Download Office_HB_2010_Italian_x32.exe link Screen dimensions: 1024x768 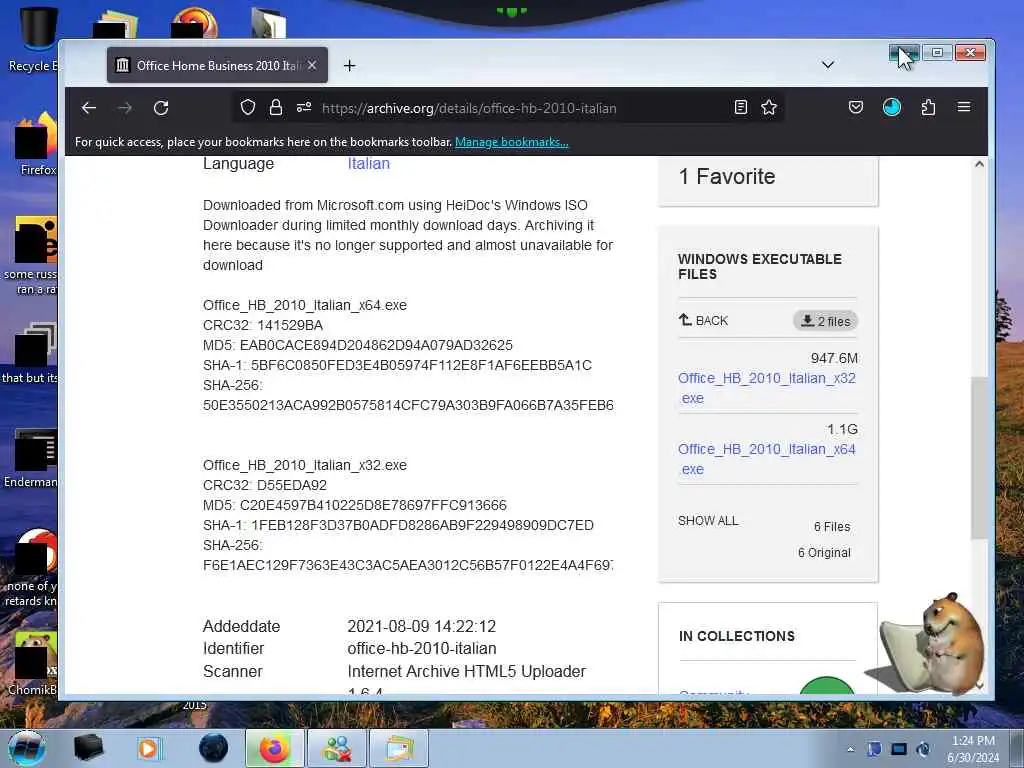[767, 388]
